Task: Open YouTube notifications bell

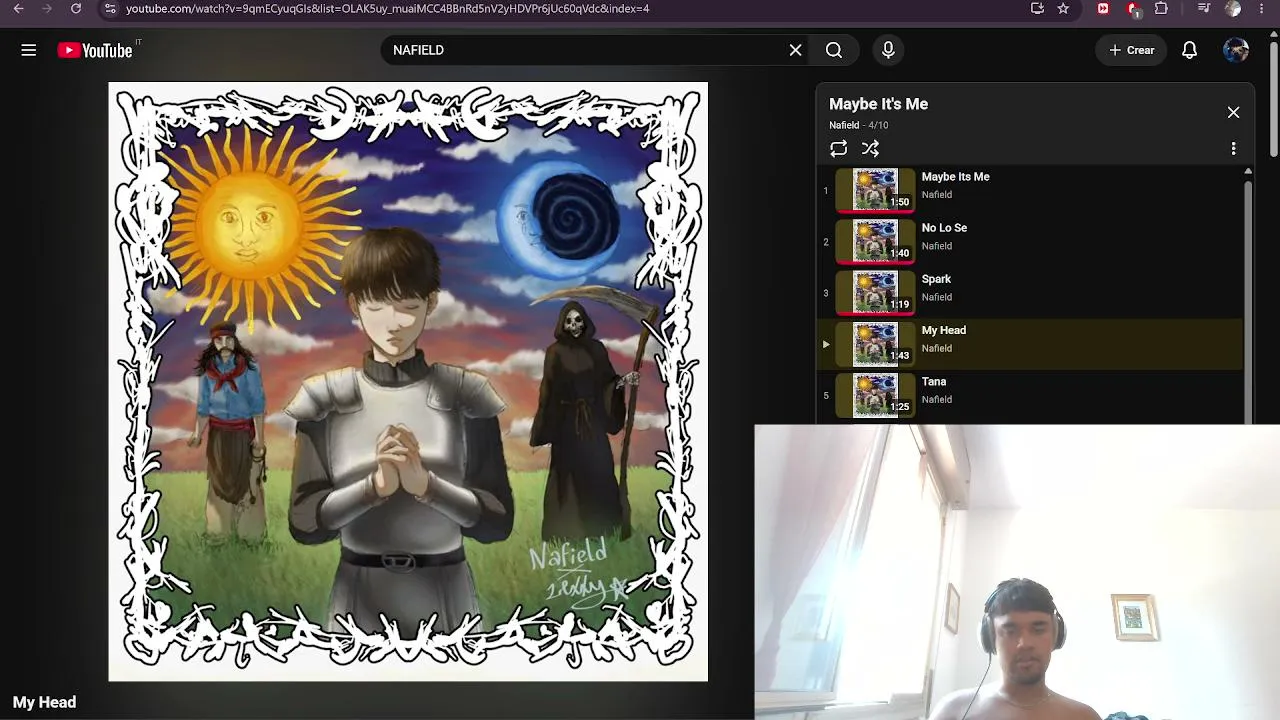Action: click(x=1189, y=50)
